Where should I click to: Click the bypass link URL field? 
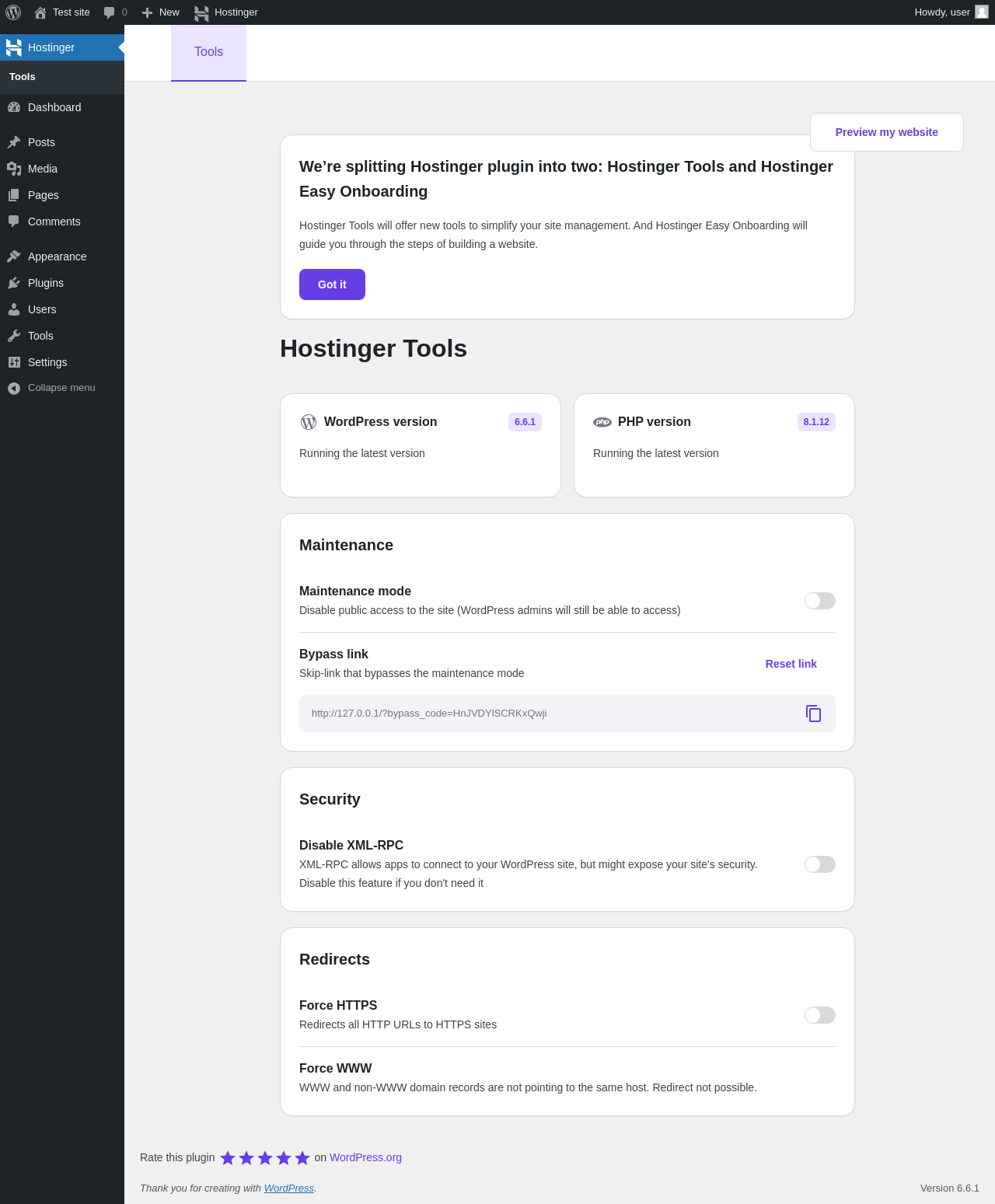point(567,714)
